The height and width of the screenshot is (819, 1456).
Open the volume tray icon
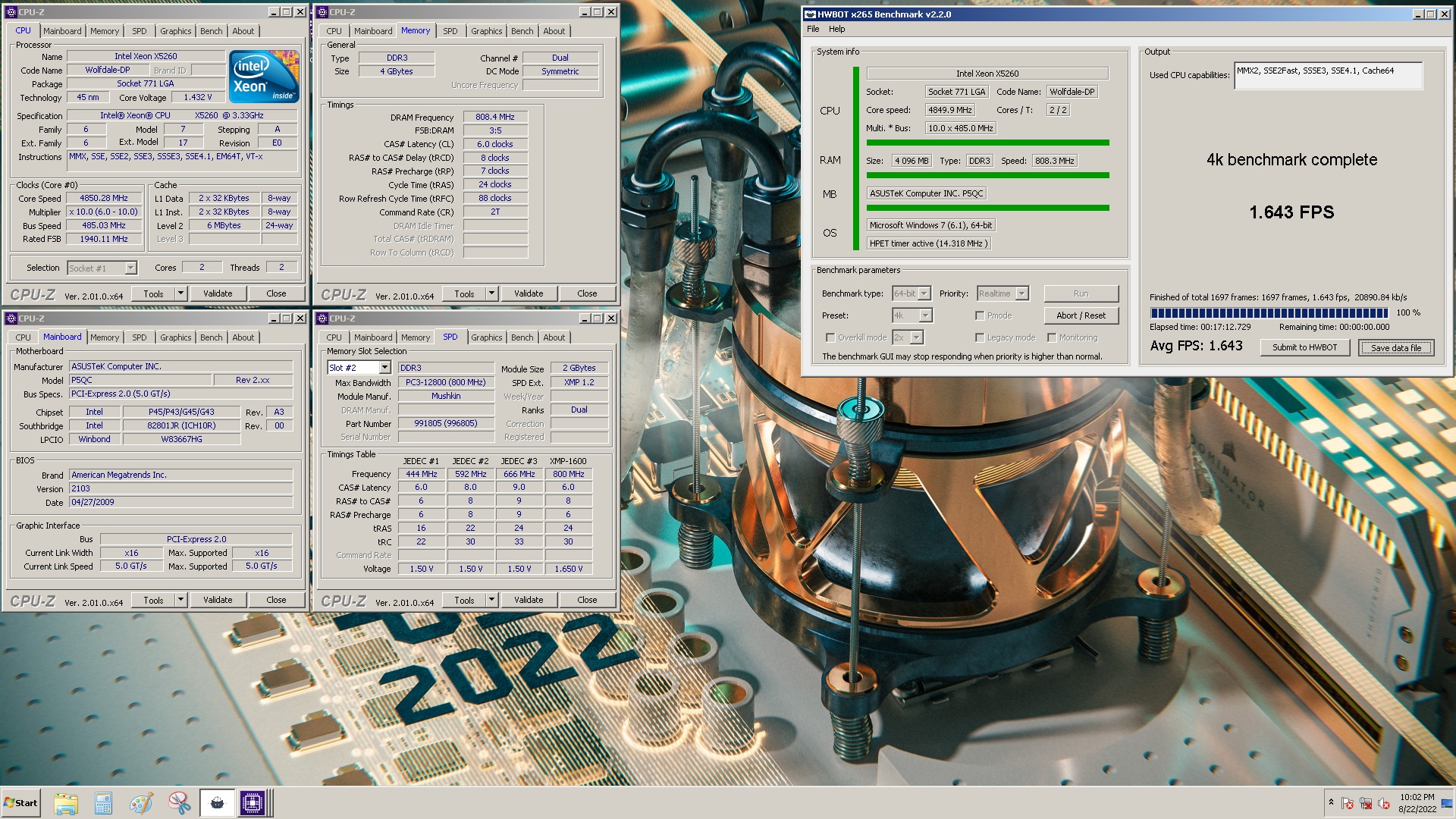point(1384,803)
